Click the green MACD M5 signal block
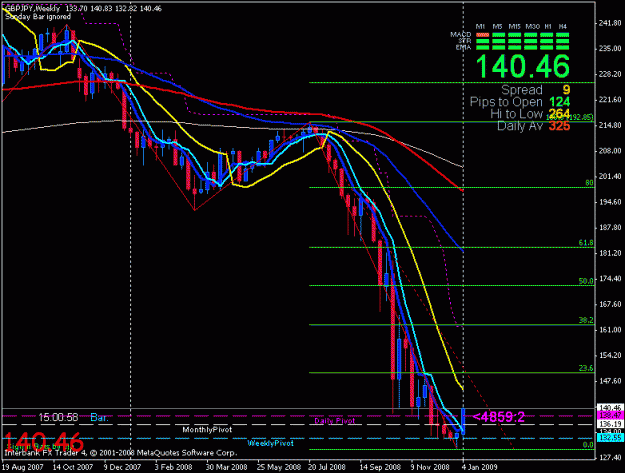Viewport: 625px width, 473px height. click(x=499, y=35)
